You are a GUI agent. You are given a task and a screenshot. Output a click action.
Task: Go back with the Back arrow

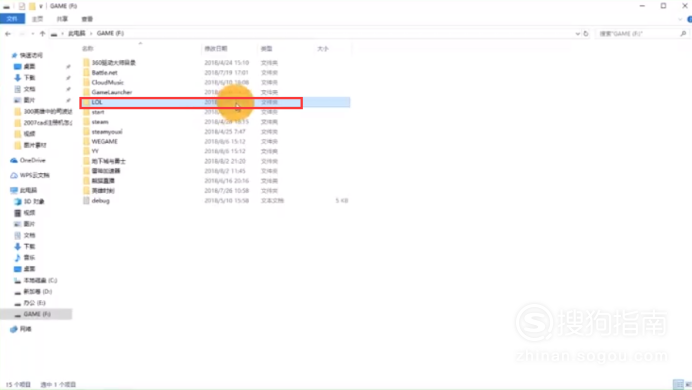[x=8, y=34]
